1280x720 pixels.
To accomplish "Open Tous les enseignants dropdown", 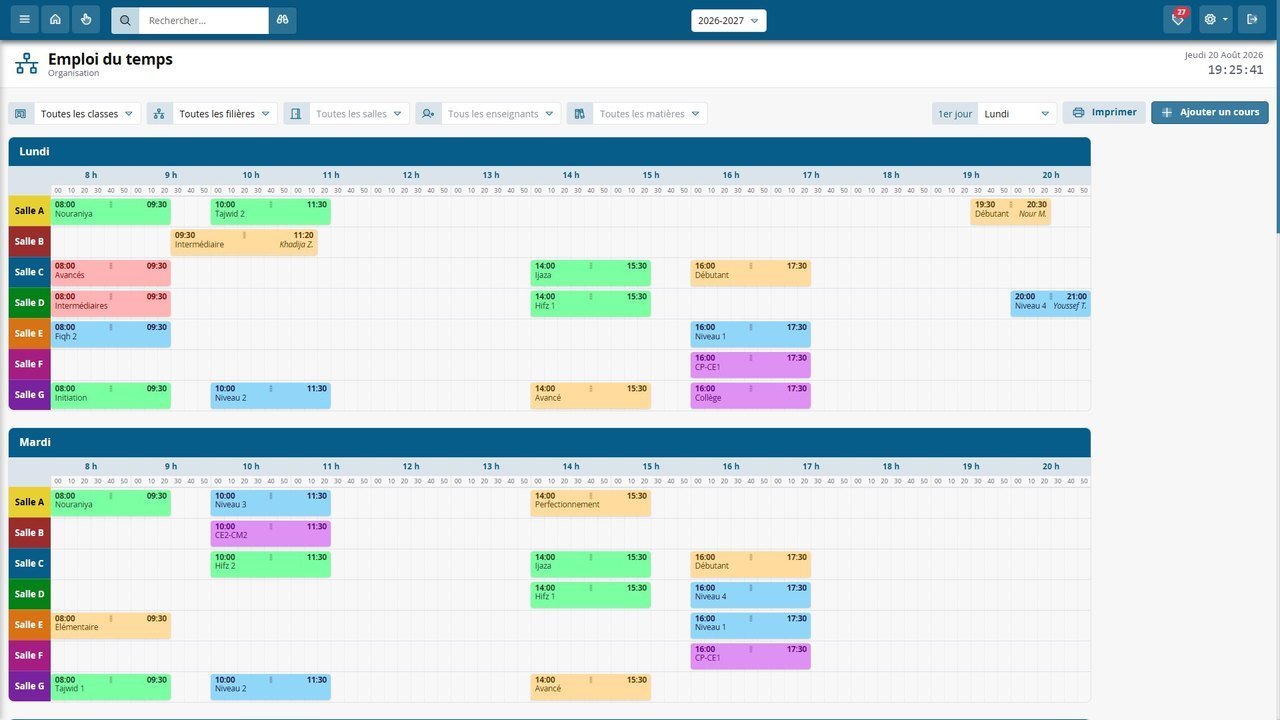I will (500, 114).
